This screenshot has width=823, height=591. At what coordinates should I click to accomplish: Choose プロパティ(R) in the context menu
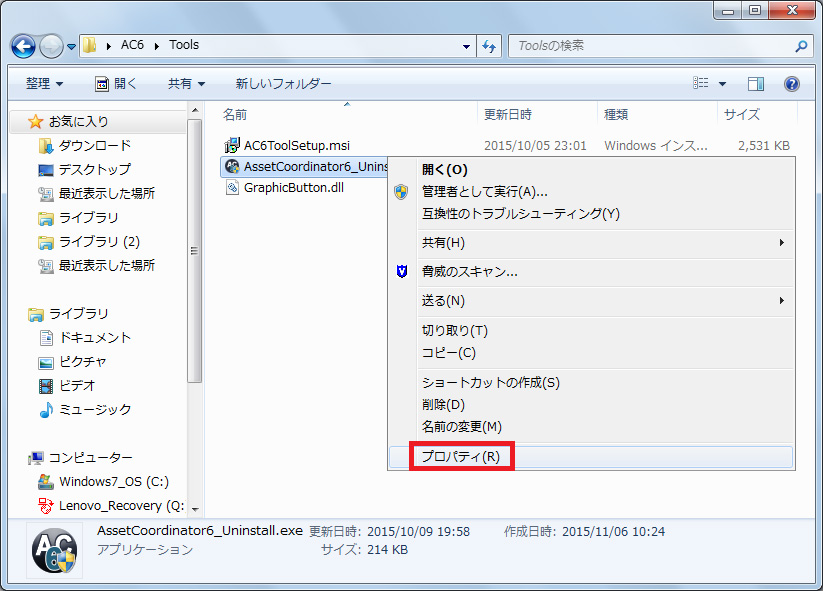(592, 457)
